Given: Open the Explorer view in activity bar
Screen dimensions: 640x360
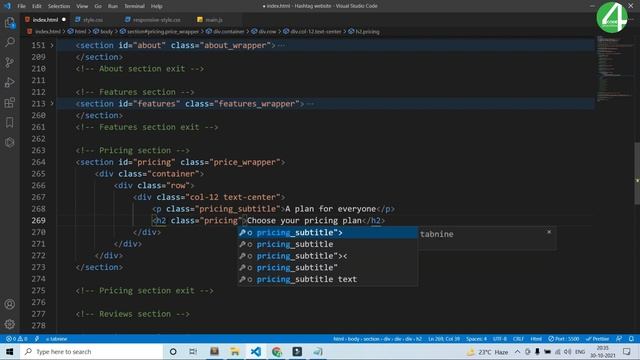Looking at the screenshot, I should (x=9, y=22).
